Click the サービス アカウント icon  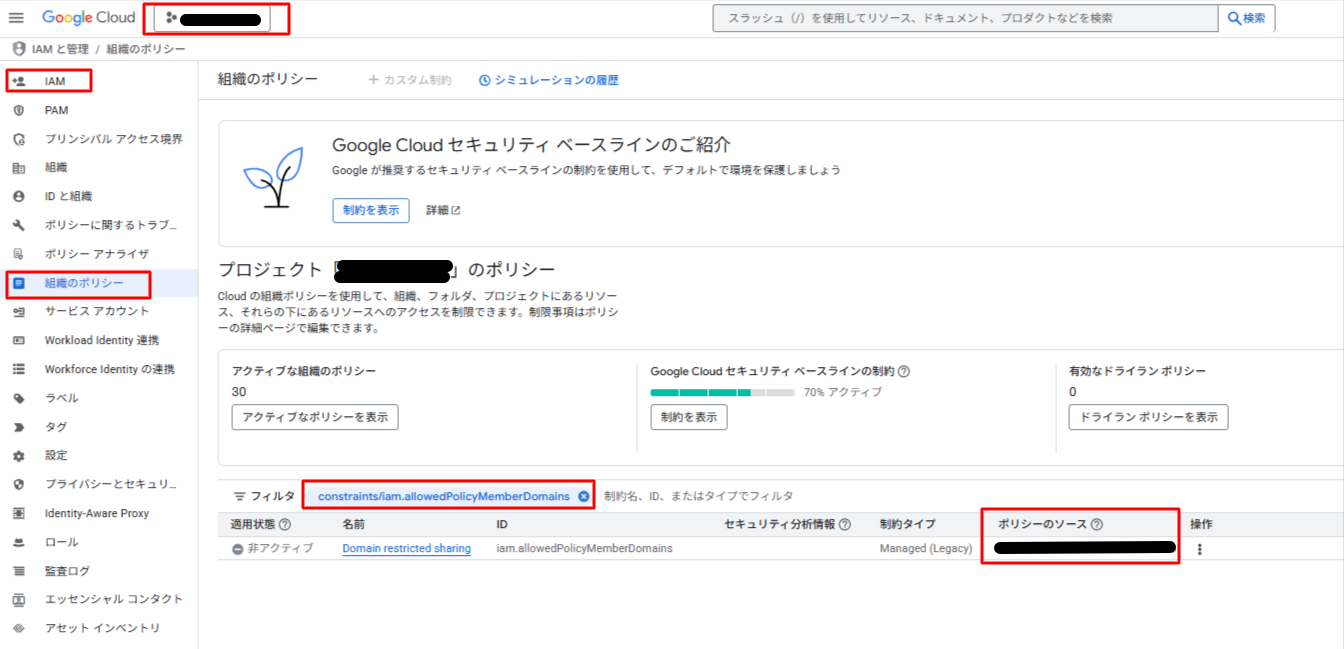click(19, 312)
